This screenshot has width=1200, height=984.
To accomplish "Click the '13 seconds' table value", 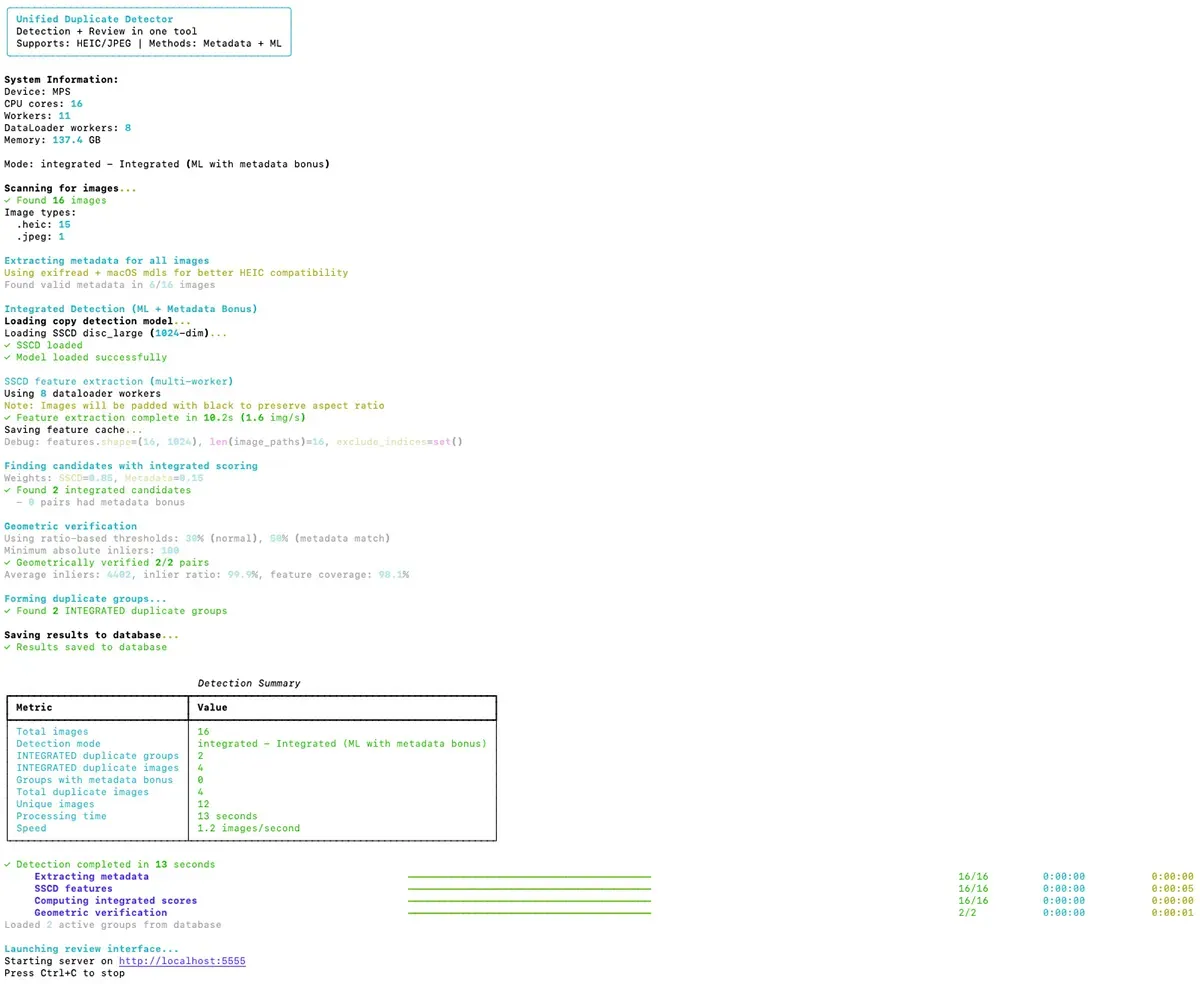I will tap(227, 816).
